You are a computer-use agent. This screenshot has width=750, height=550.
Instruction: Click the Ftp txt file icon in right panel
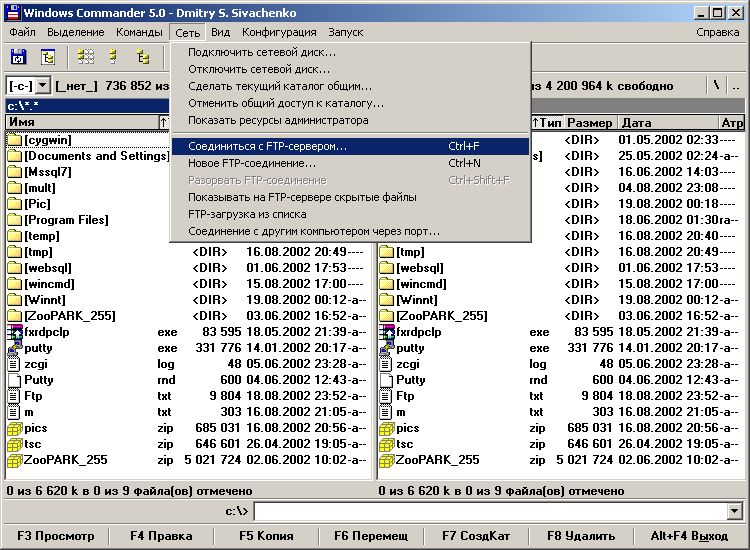tap(386, 396)
